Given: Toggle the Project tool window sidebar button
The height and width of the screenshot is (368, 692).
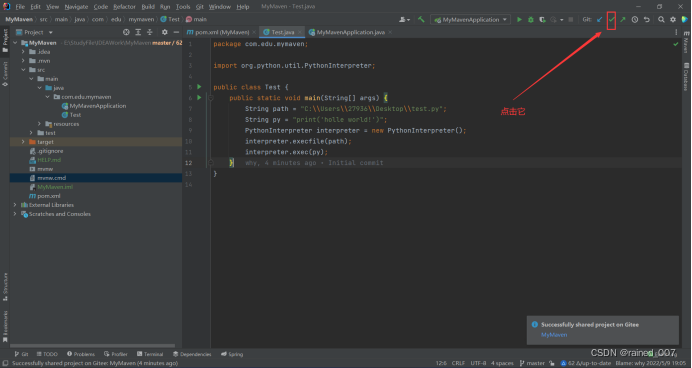Looking at the screenshot, I should click(x=5, y=40).
